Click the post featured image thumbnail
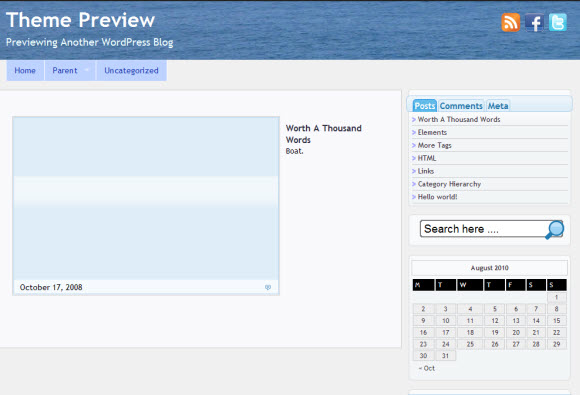 (x=146, y=198)
